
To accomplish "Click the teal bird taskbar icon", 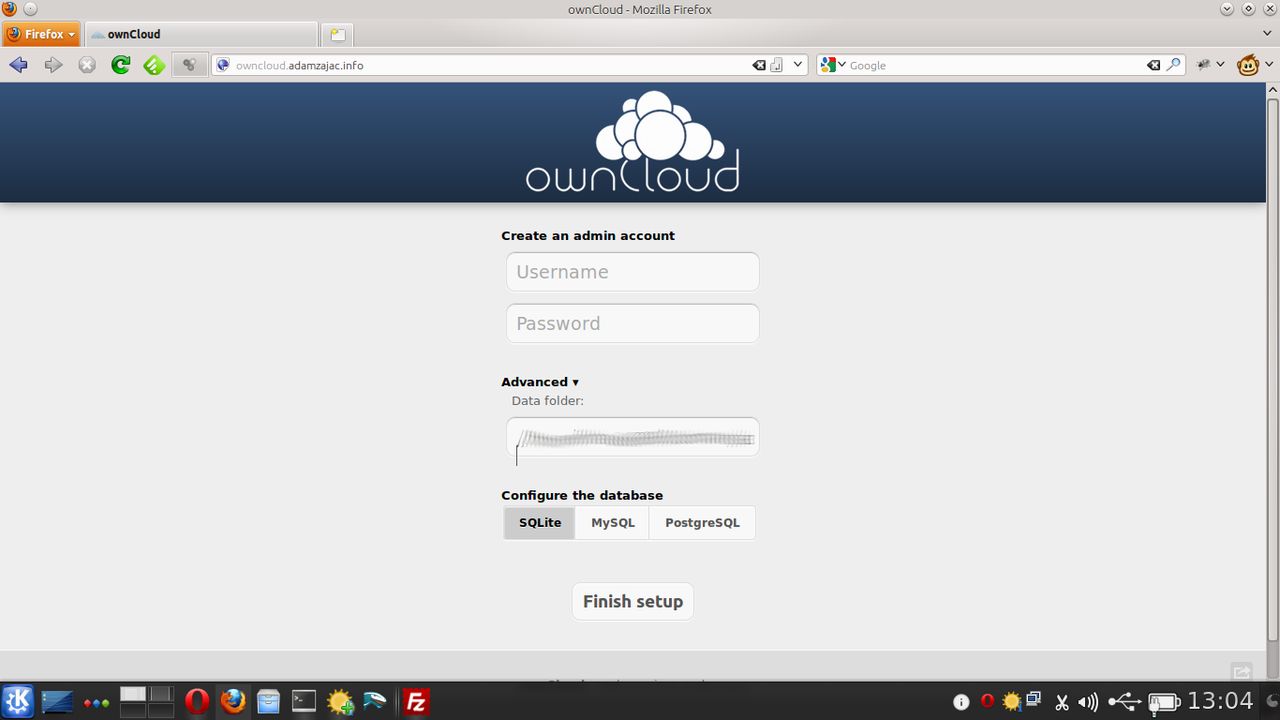I will 375,702.
